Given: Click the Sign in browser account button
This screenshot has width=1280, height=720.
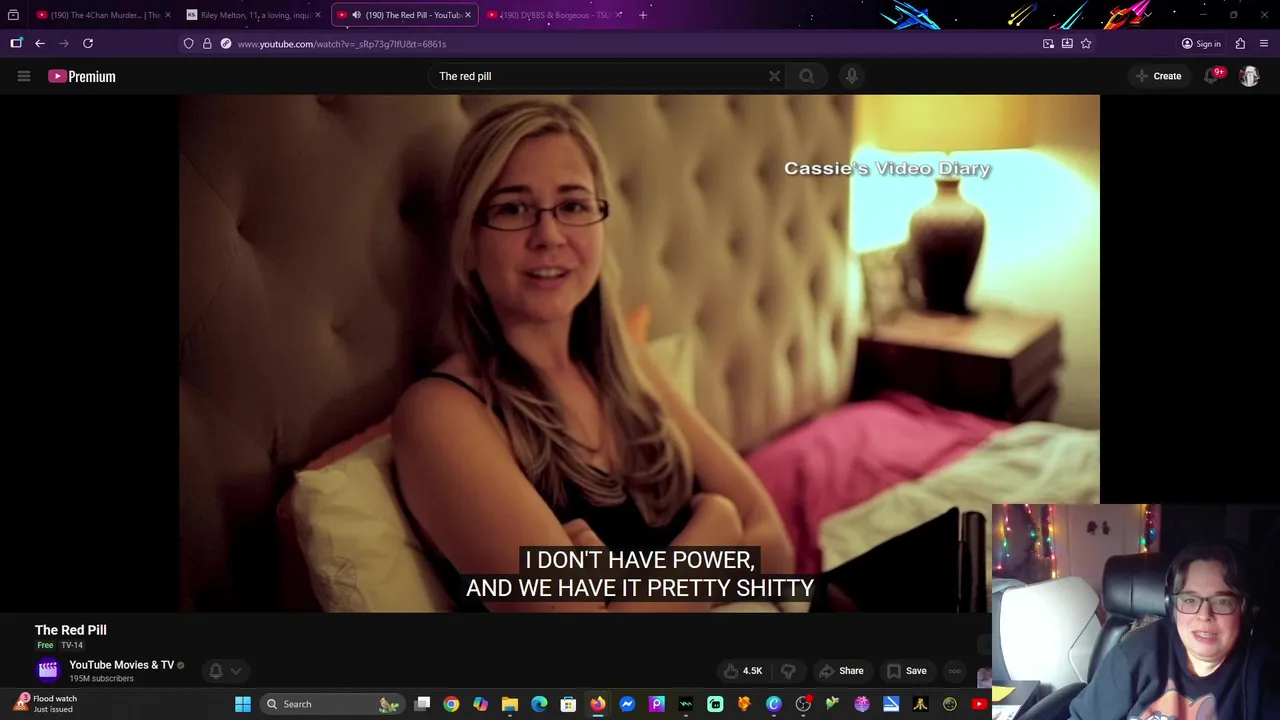Looking at the screenshot, I should tap(1201, 44).
